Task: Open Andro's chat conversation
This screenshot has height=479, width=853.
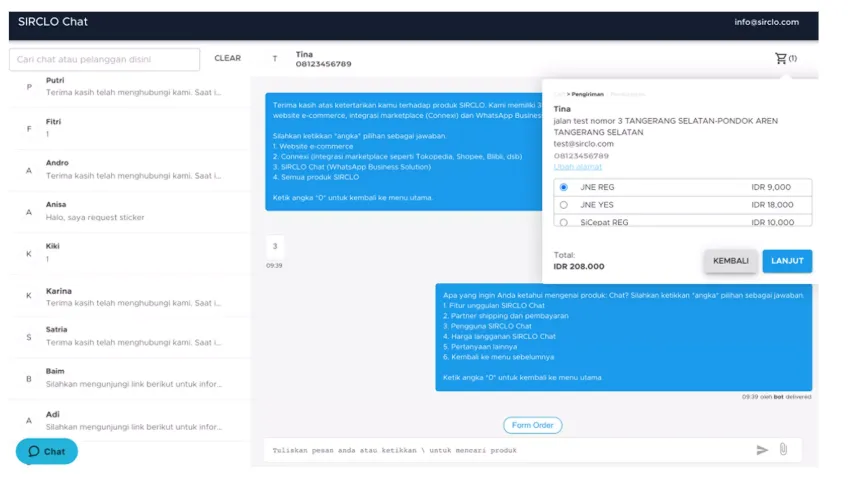Action: (x=129, y=170)
